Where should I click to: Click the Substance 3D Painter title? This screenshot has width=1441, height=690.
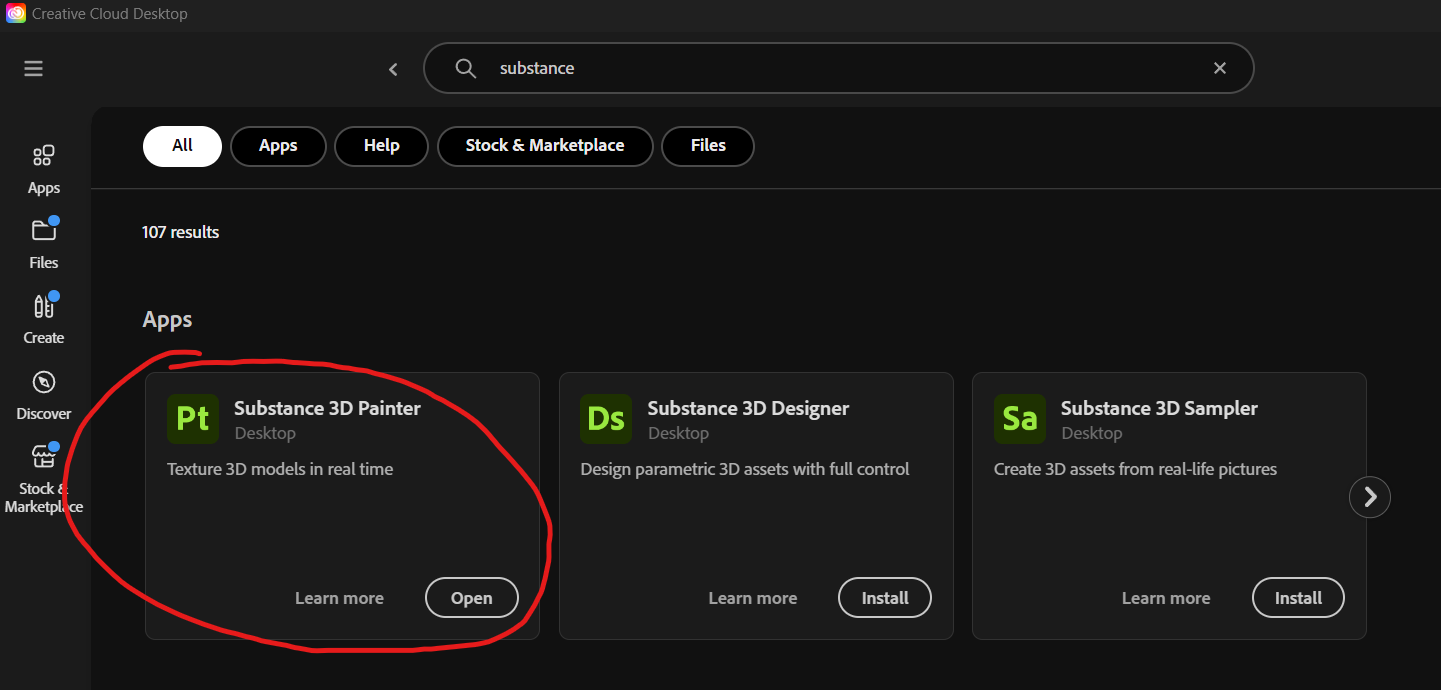[x=328, y=408]
